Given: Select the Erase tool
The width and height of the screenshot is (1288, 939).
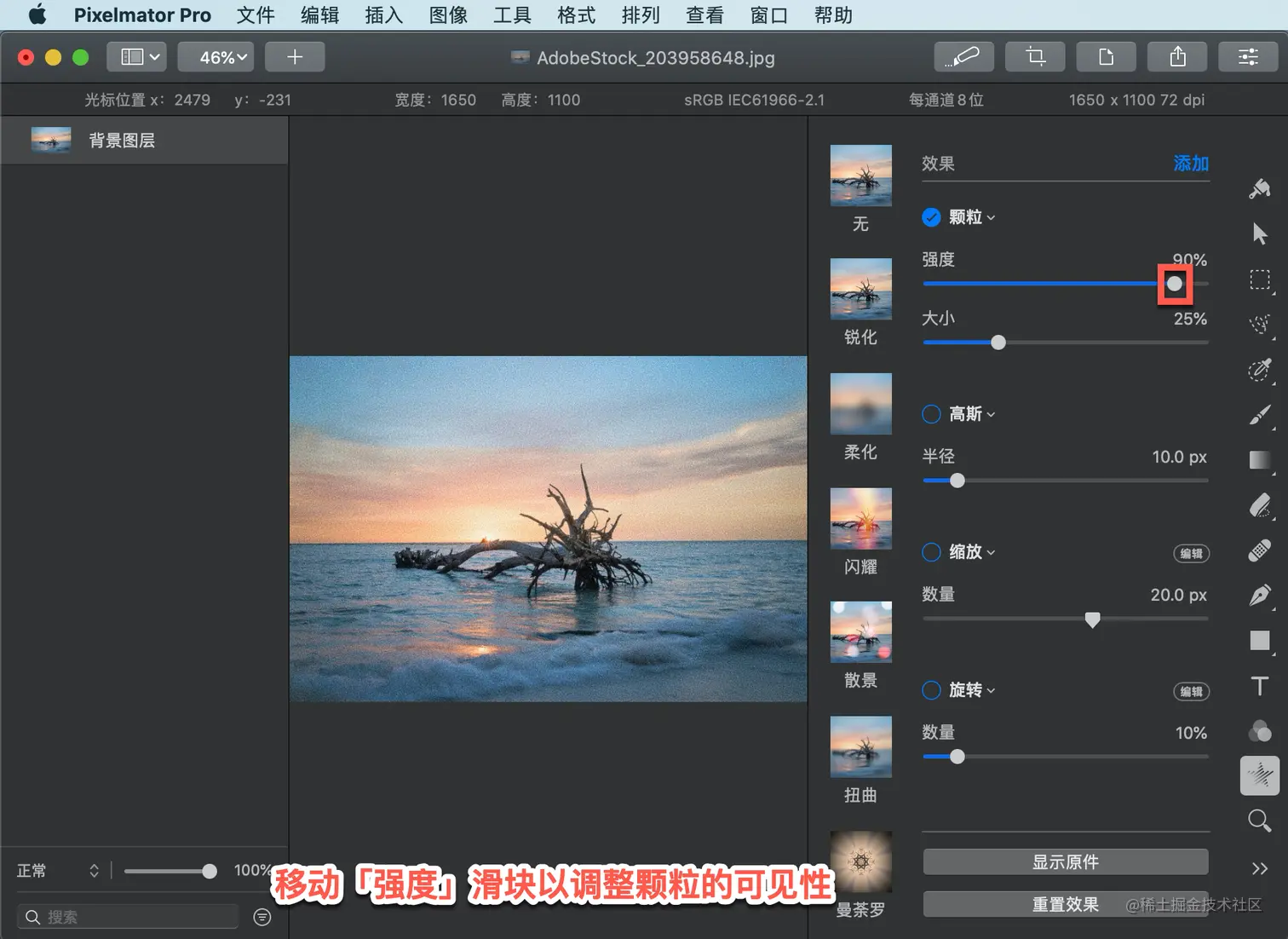Looking at the screenshot, I should pyautogui.click(x=1260, y=505).
